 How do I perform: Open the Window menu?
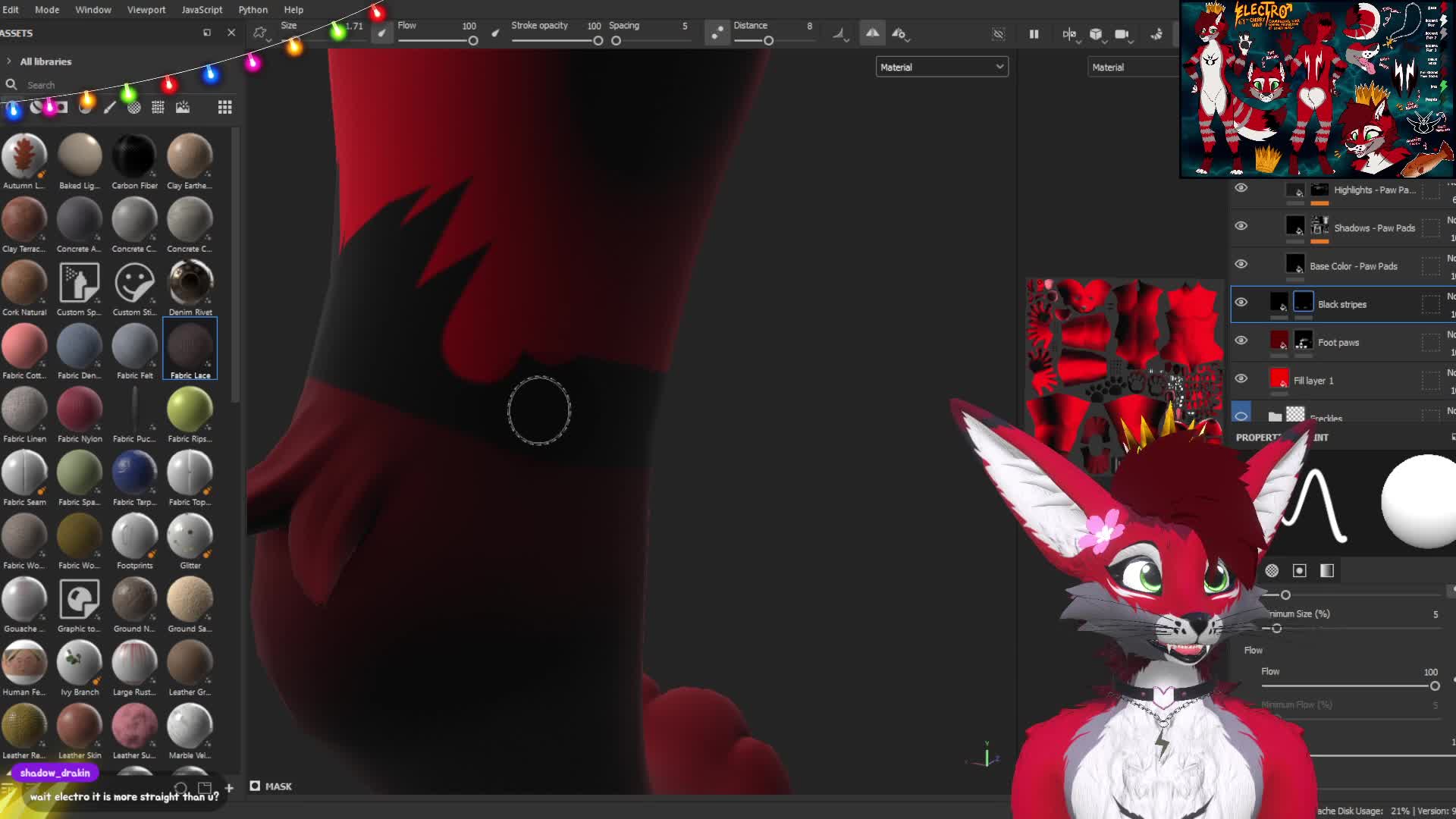click(x=93, y=10)
